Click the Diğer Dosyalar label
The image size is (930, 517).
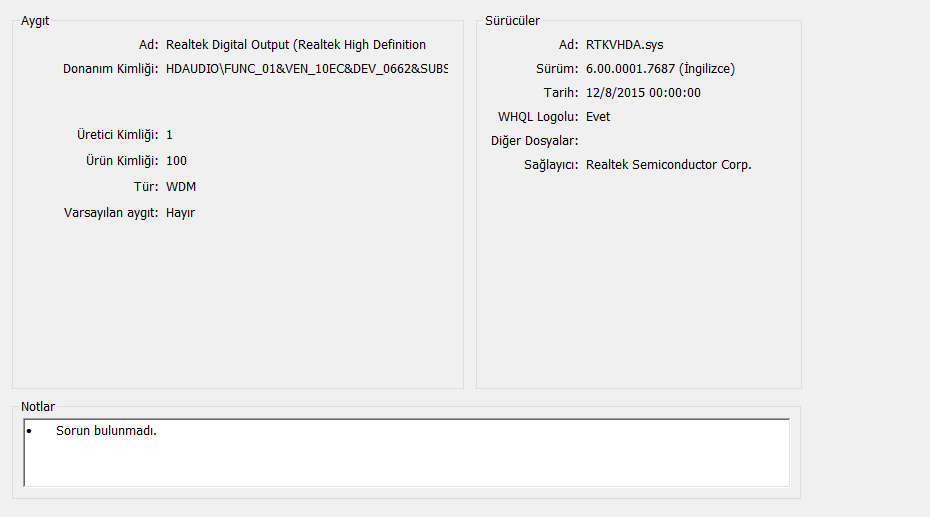point(534,141)
